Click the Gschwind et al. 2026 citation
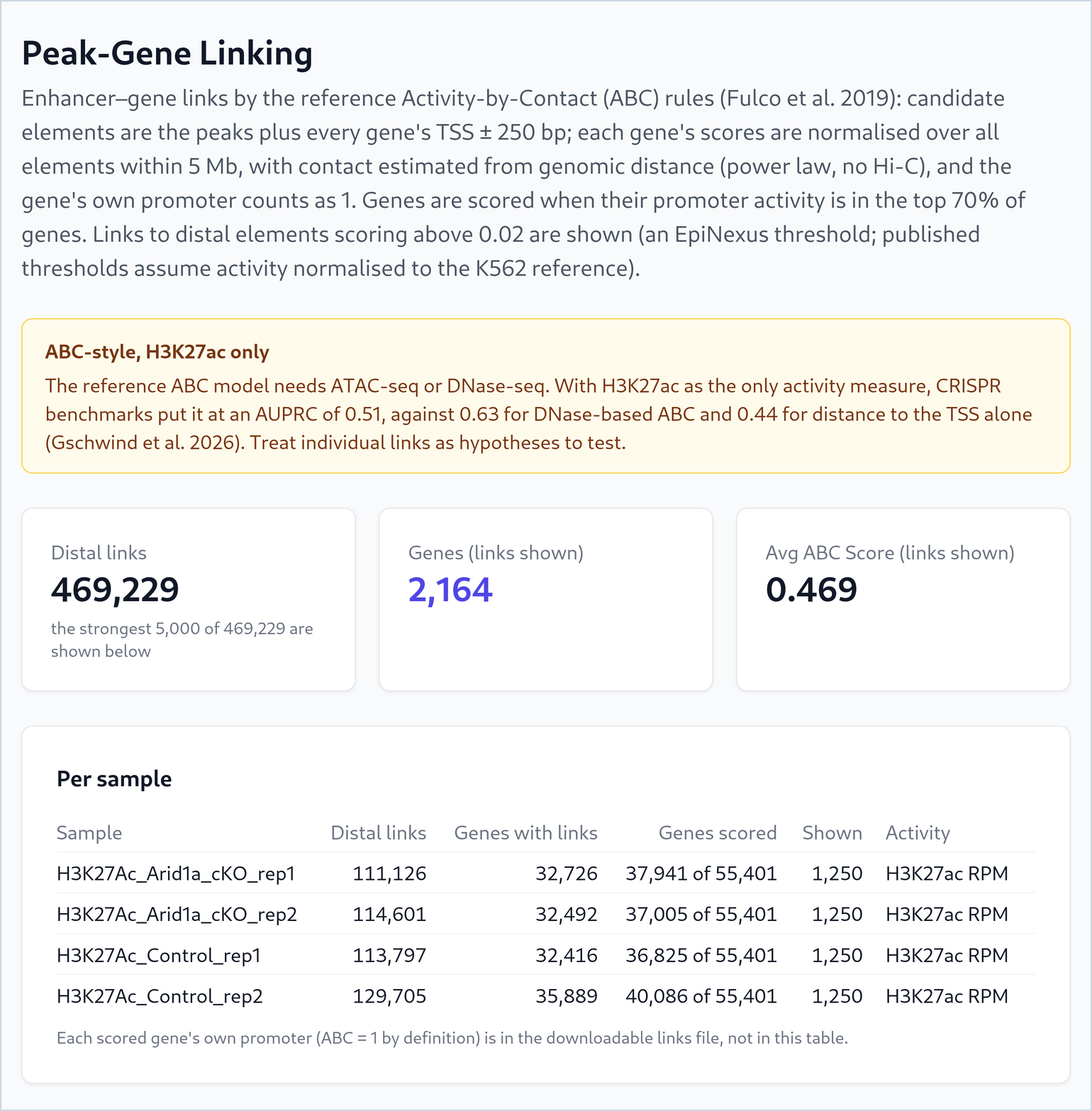The width and height of the screenshot is (1092, 1111). pos(145,442)
